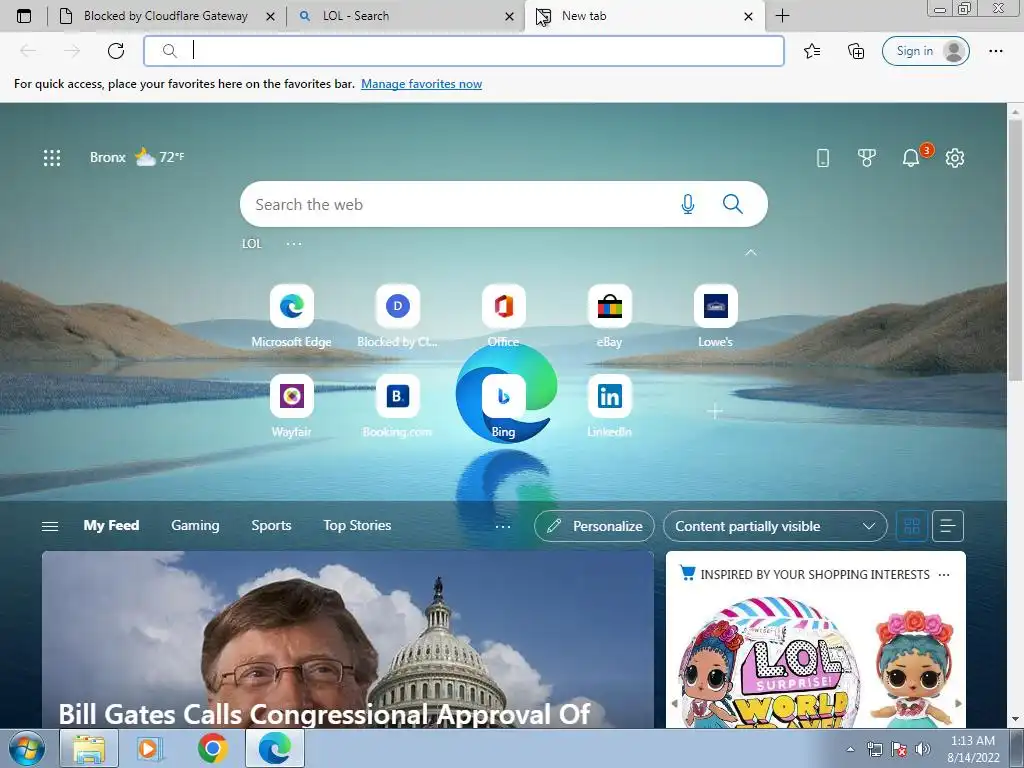Click the address bar input
The image size is (1024, 768).
tap(464, 51)
